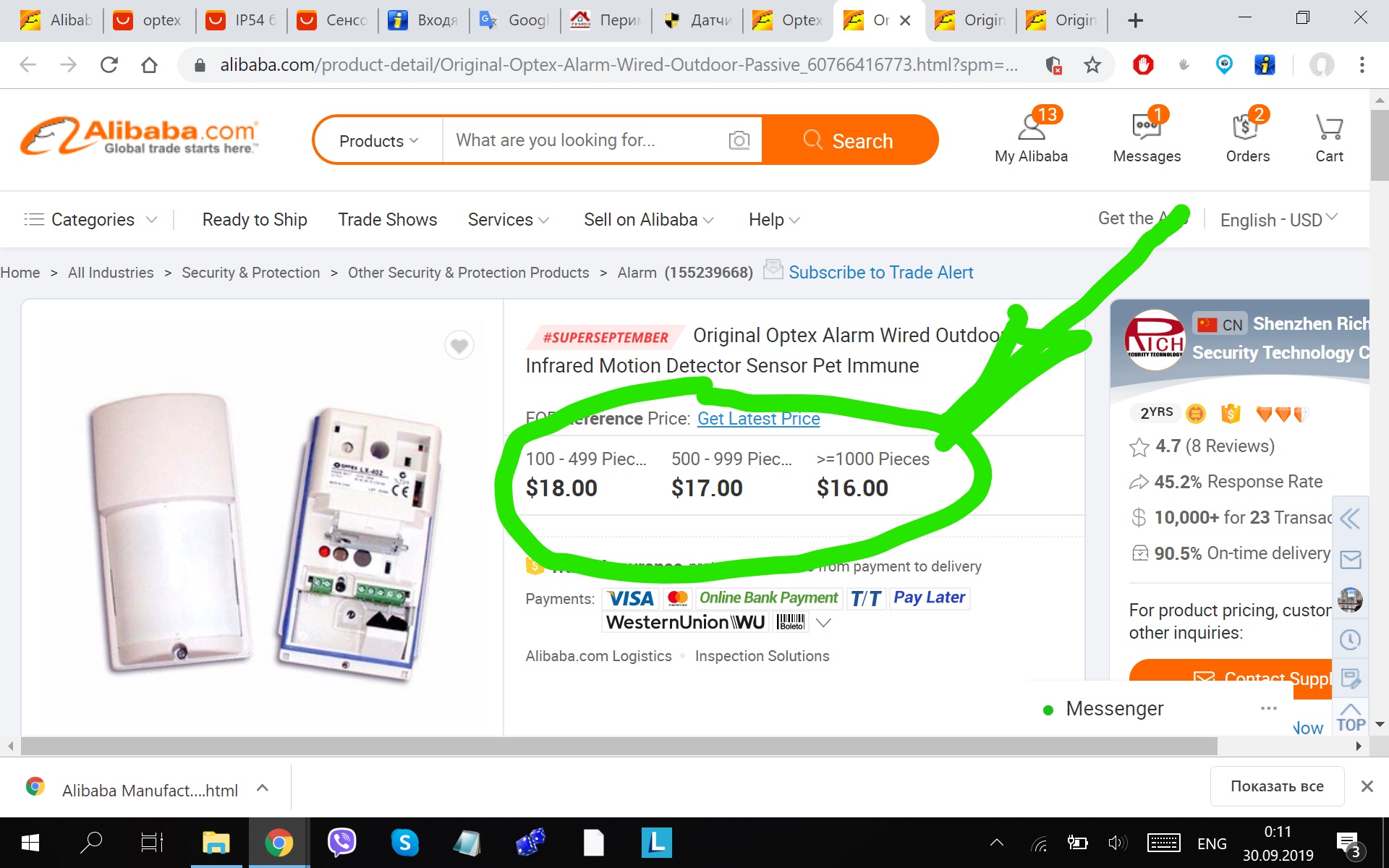Focus the What are you looking for field
Image resolution: width=1389 pixels, height=868 pixels.
point(586,140)
